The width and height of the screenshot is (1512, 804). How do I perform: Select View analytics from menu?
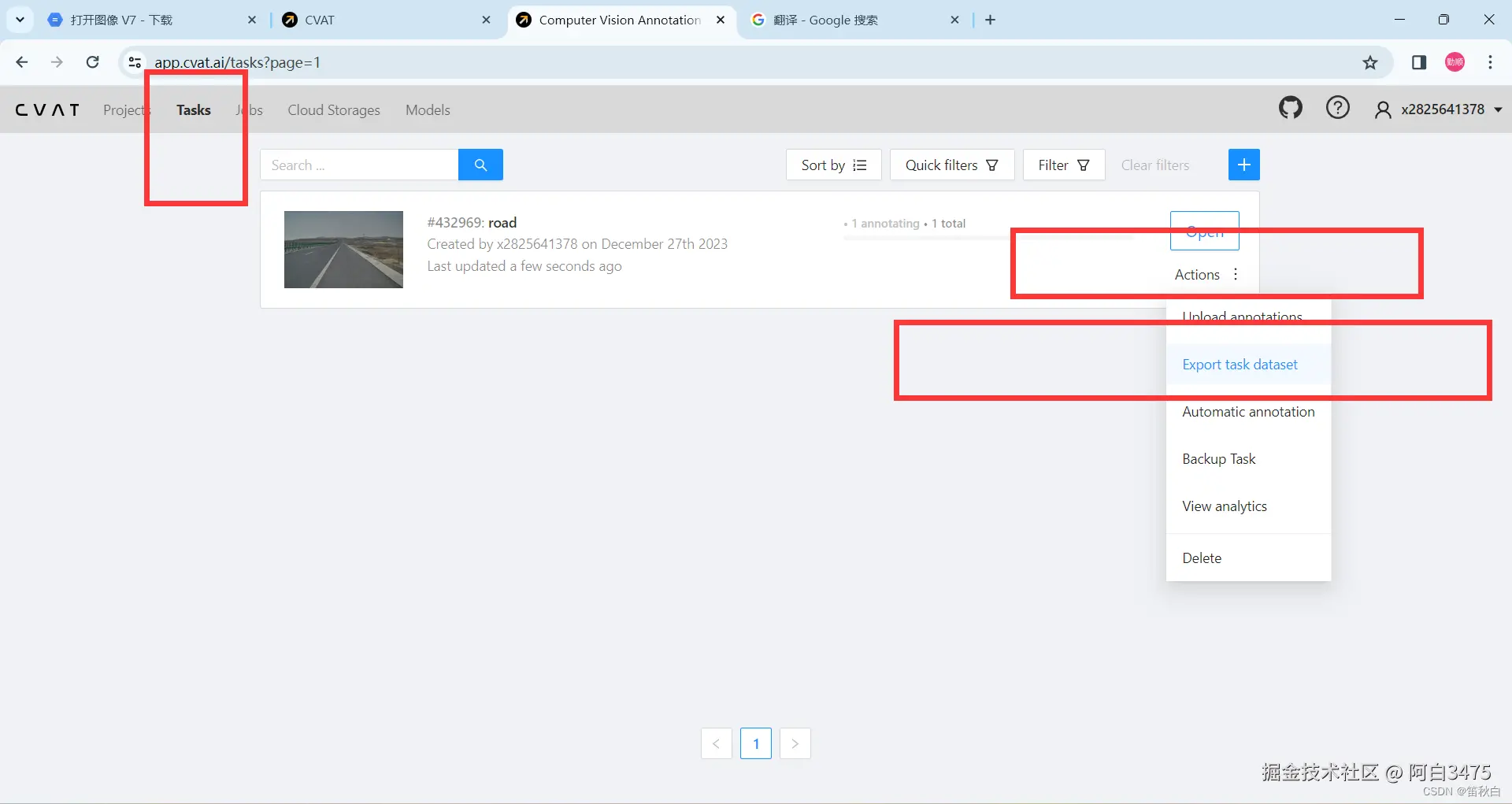point(1248,506)
